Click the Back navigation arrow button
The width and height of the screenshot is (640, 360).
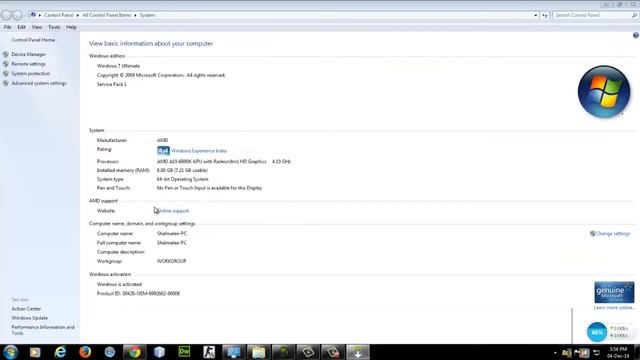point(6,16)
